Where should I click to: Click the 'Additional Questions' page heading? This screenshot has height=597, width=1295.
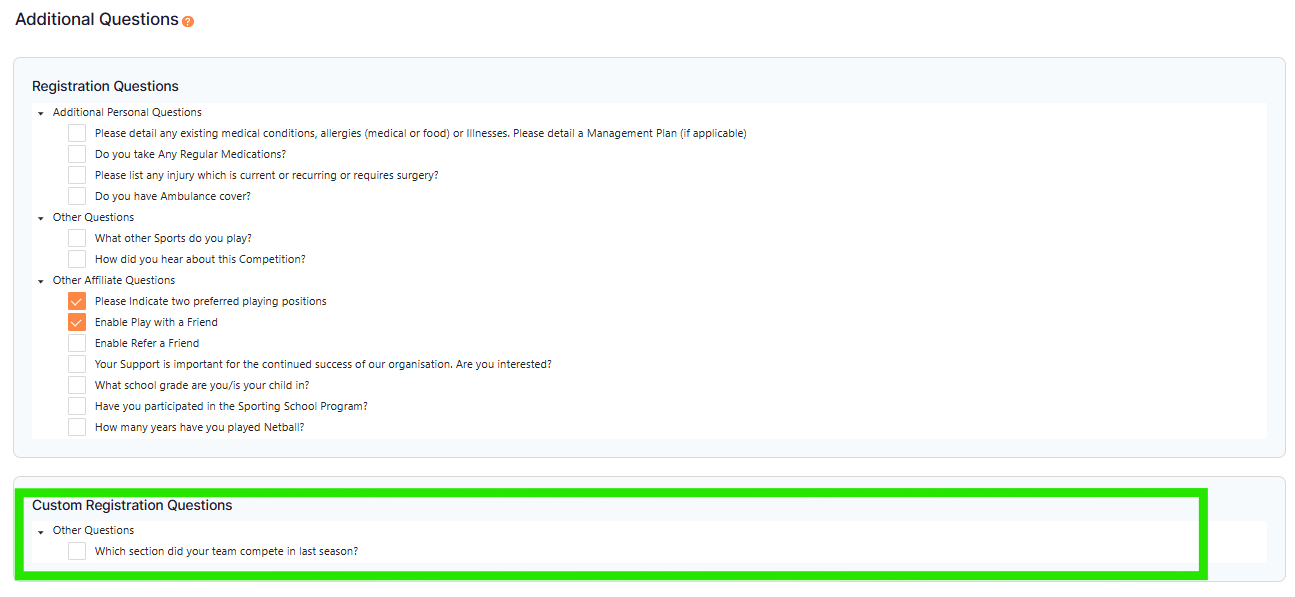[x=97, y=19]
